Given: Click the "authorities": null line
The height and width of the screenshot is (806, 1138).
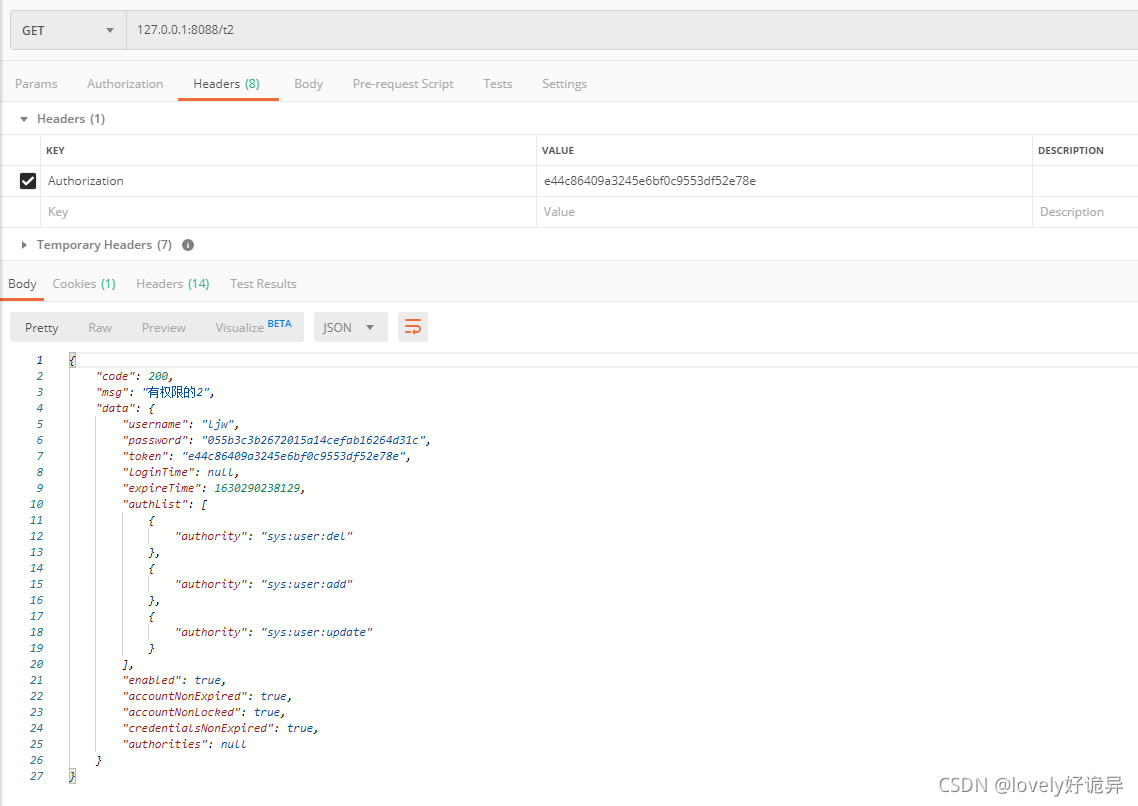Looking at the screenshot, I should point(184,744).
